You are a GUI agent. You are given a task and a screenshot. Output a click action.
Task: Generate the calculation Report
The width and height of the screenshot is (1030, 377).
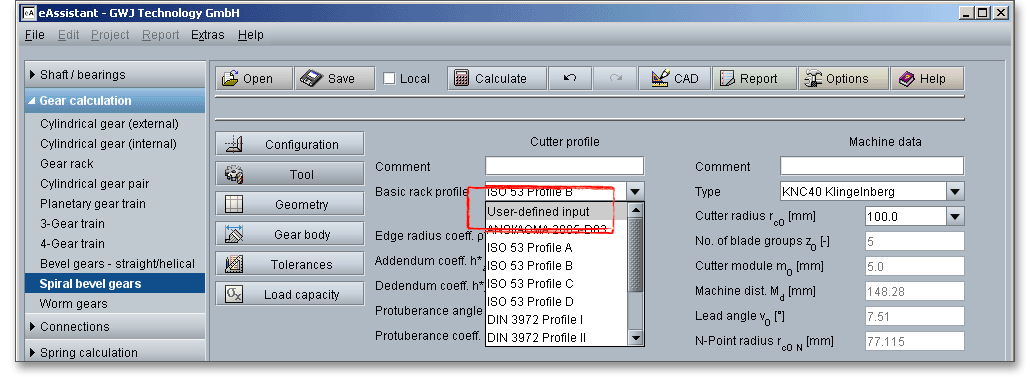coord(754,79)
